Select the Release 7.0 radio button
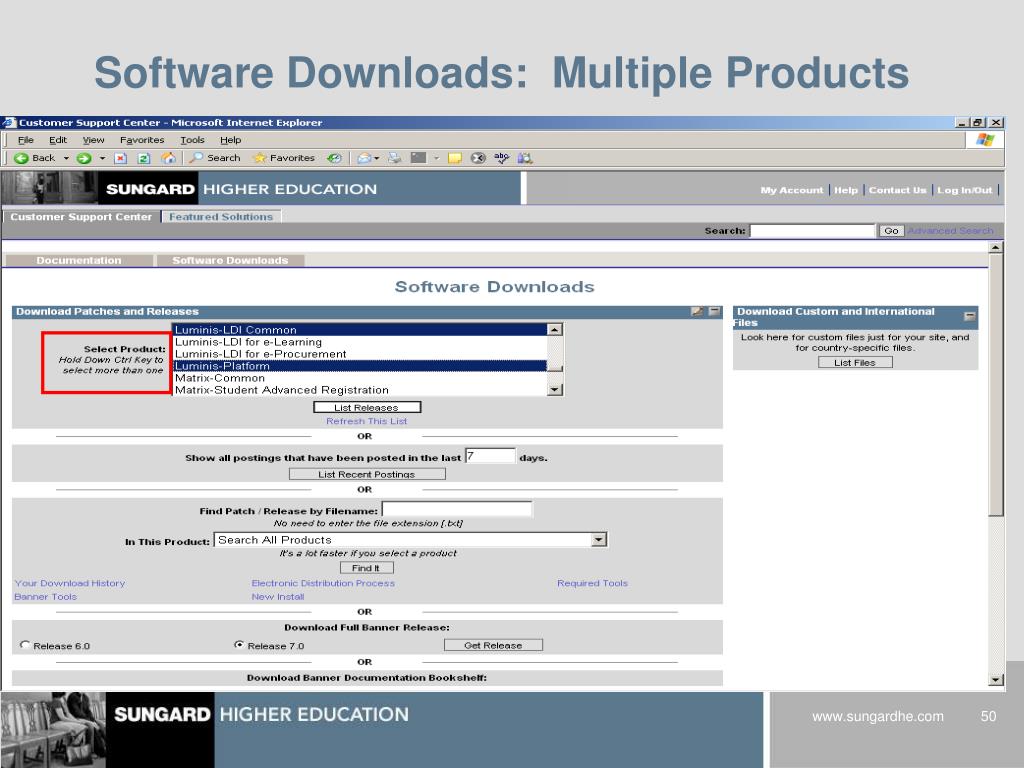1024x768 pixels. point(239,645)
